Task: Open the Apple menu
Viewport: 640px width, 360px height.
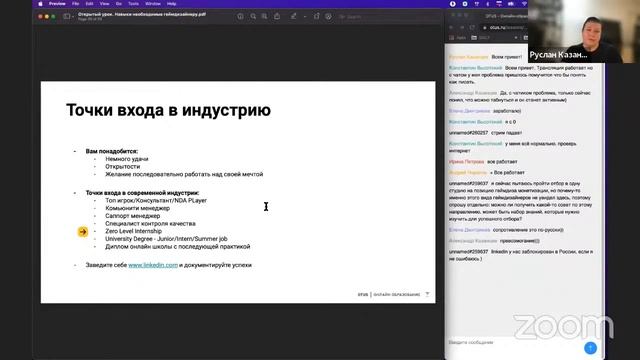Action: pyautogui.click(x=40, y=4)
